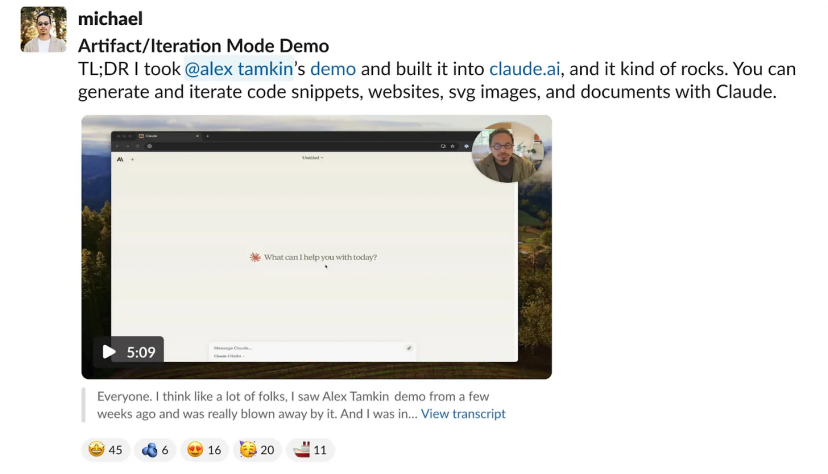Click the Untitled title dropdown in video
The width and height of the screenshot is (828, 474).
pos(313,157)
